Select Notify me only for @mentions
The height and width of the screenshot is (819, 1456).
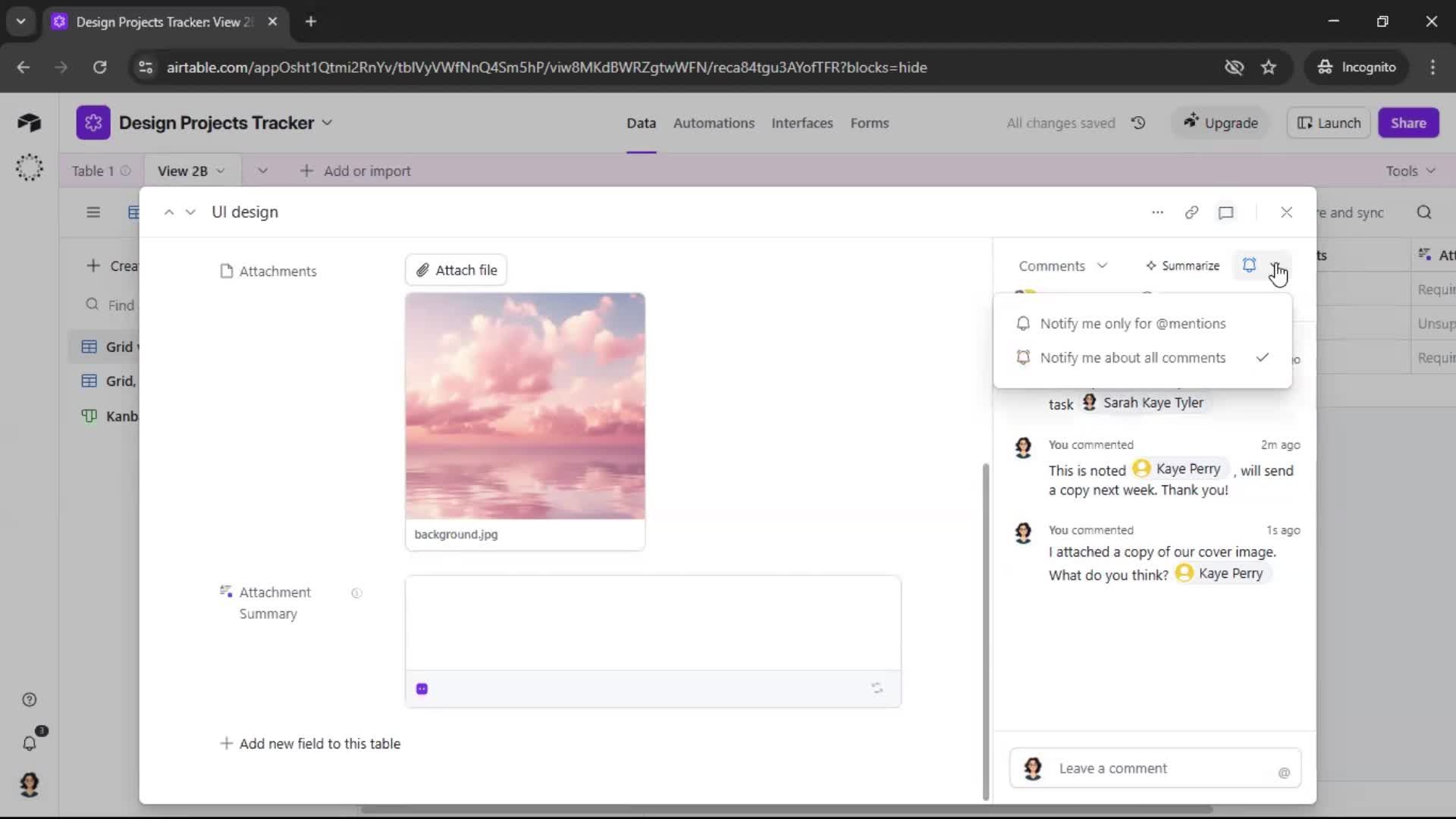pos(1142,324)
